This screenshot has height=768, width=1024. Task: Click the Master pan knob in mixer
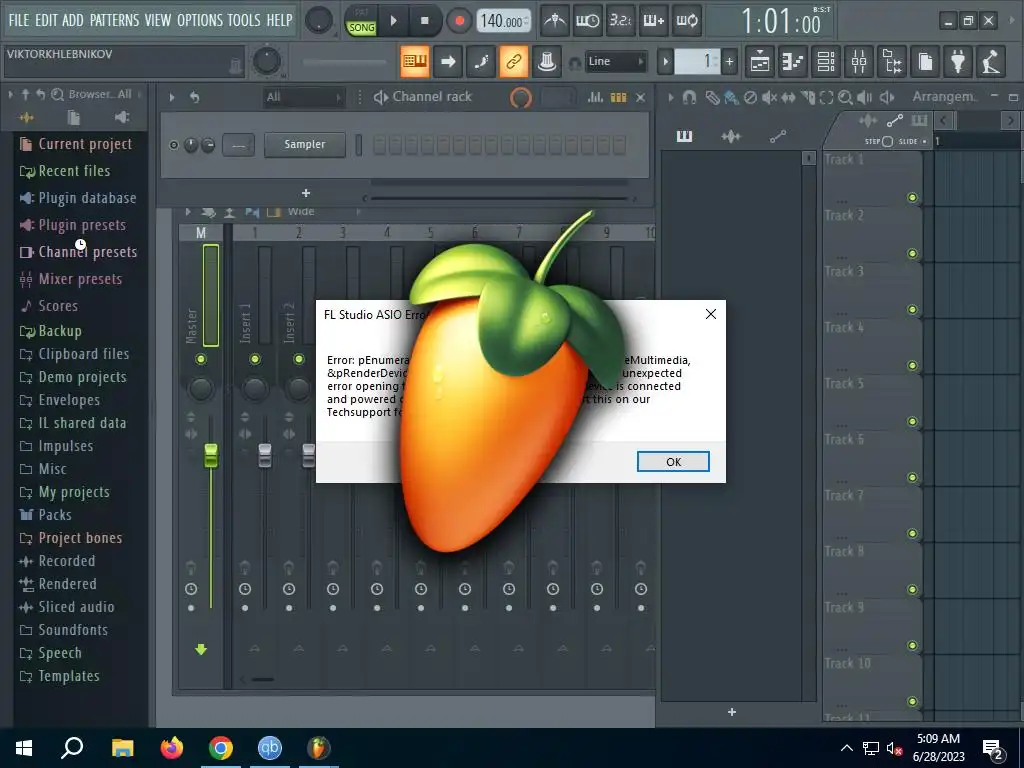coord(200,389)
